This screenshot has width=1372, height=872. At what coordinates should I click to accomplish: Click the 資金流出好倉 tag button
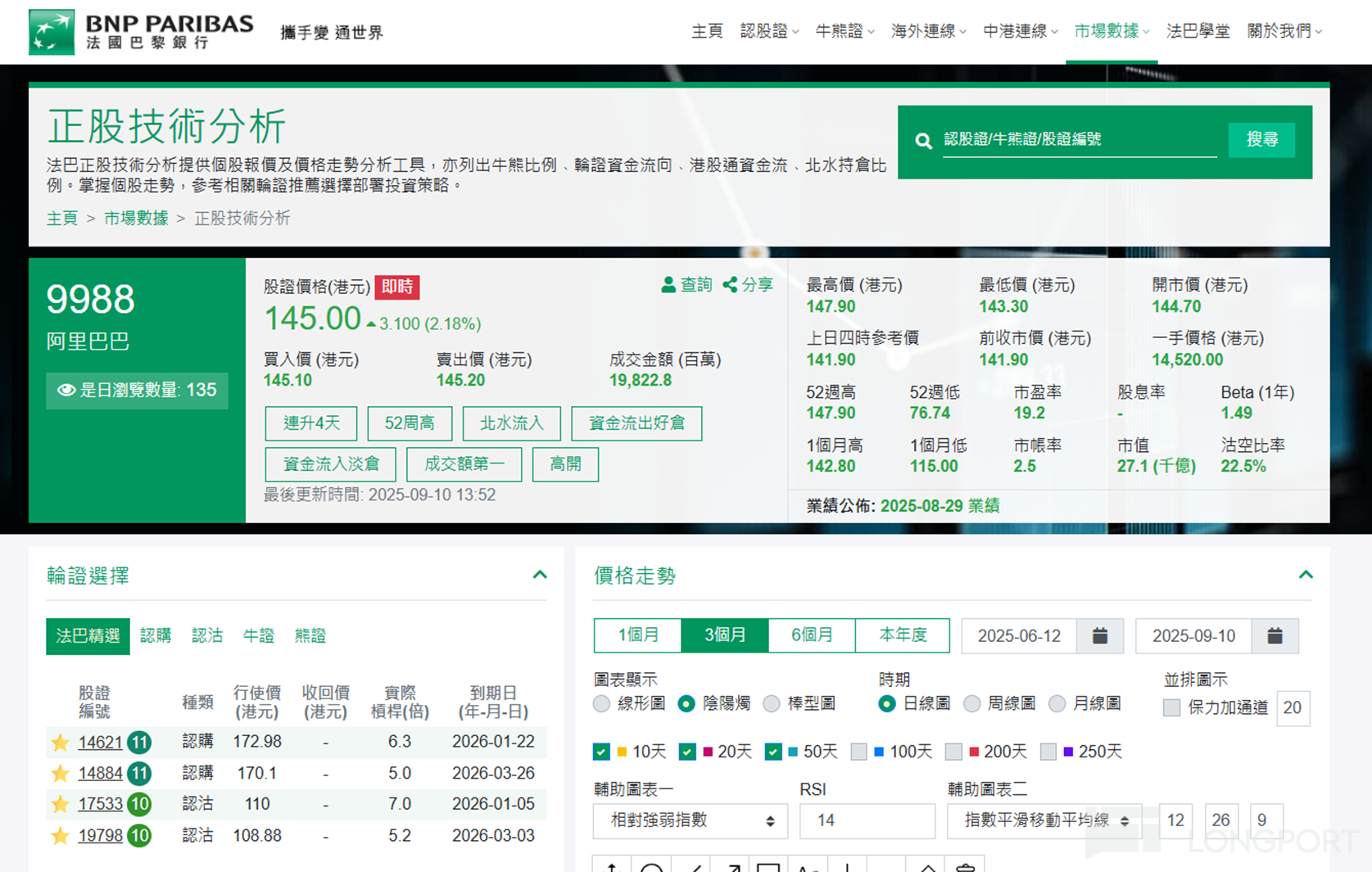coord(637,423)
